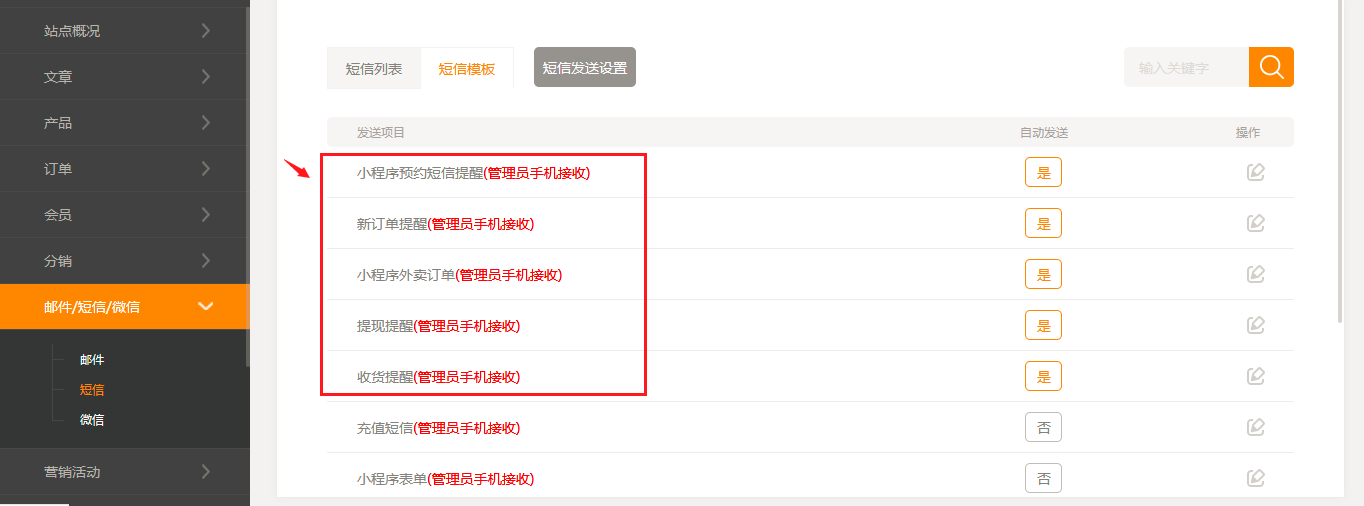Edit the 小程序预约短信提醒 template
This screenshot has height=506, width=1364.
1256,172
